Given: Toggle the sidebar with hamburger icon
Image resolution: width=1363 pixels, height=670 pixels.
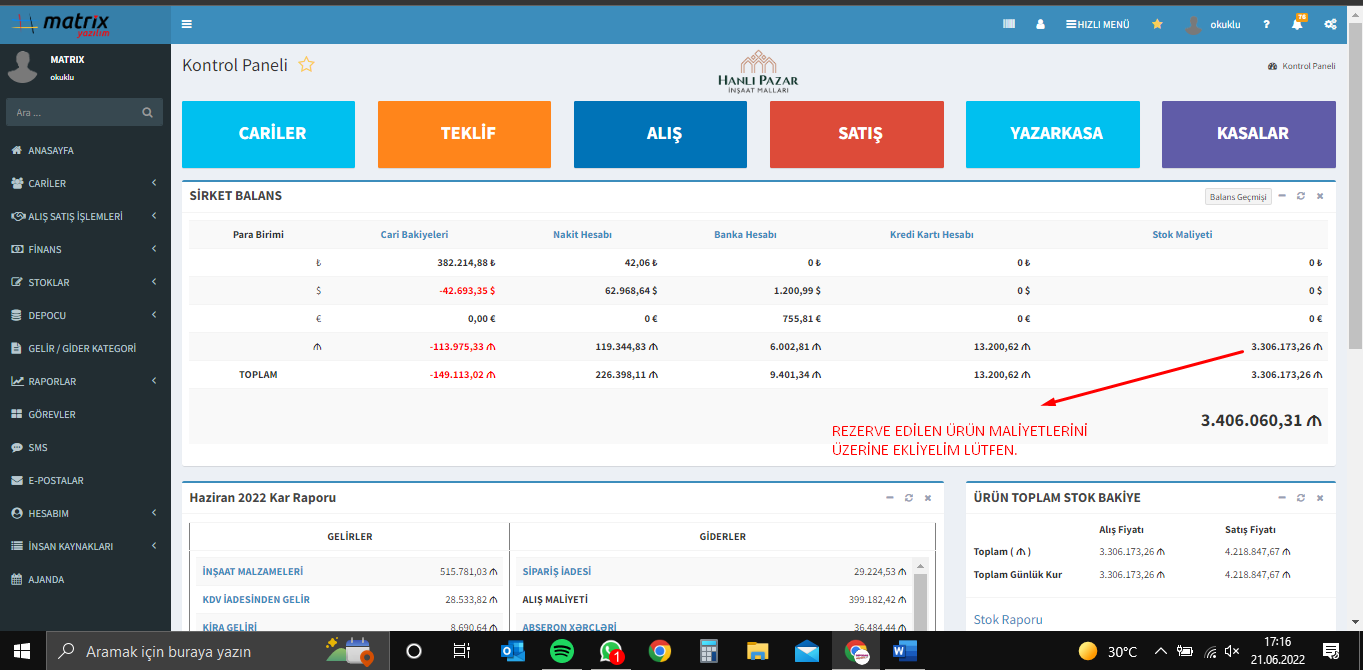Looking at the screenshot, I should click(x=187, y=24).
